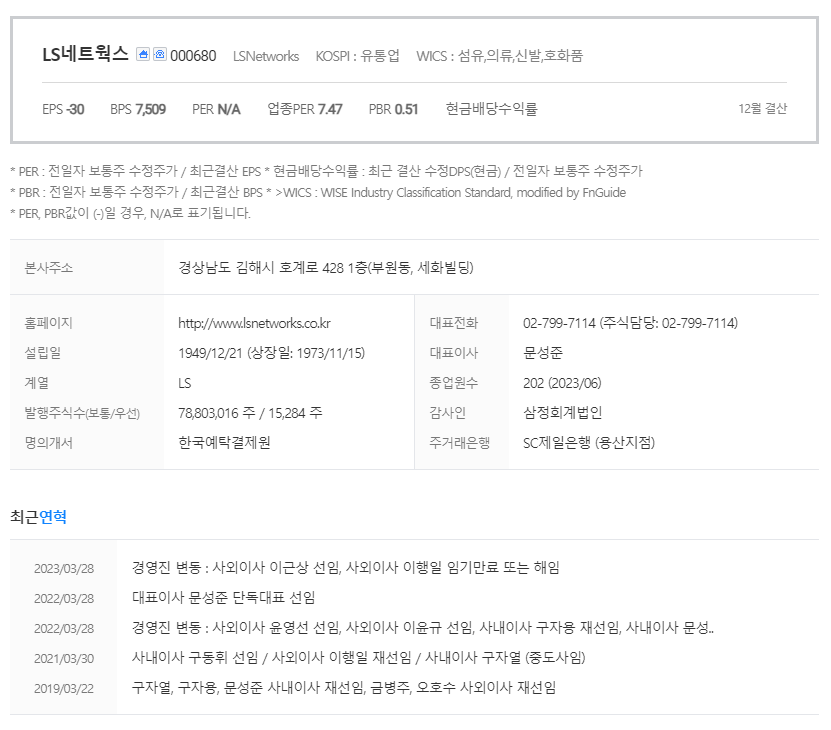This screenshot has height=730, width=831.
Task: Click the 2023/03/28 history date
Action: (64, 569)
